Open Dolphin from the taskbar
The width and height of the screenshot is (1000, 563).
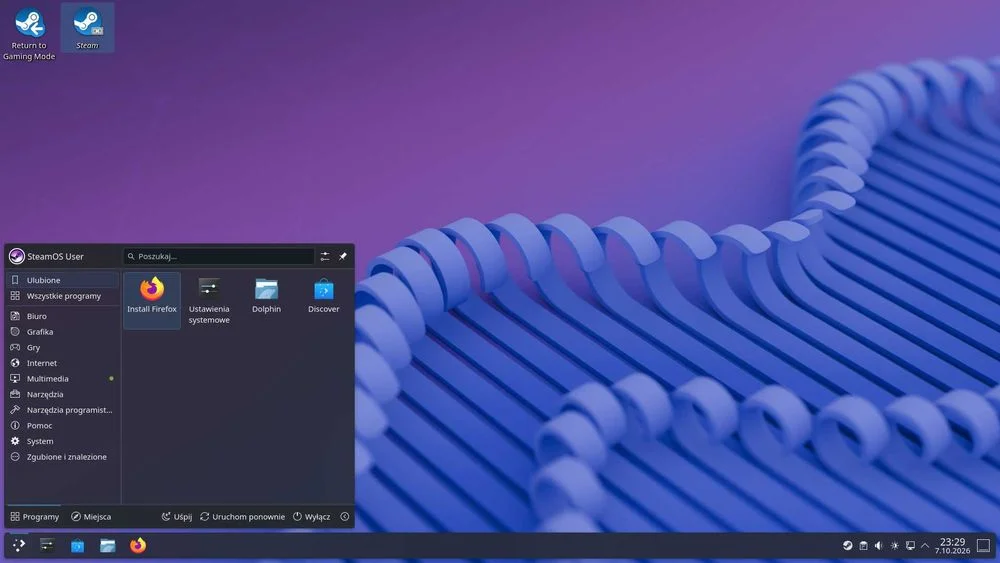[x=108, y=545]
